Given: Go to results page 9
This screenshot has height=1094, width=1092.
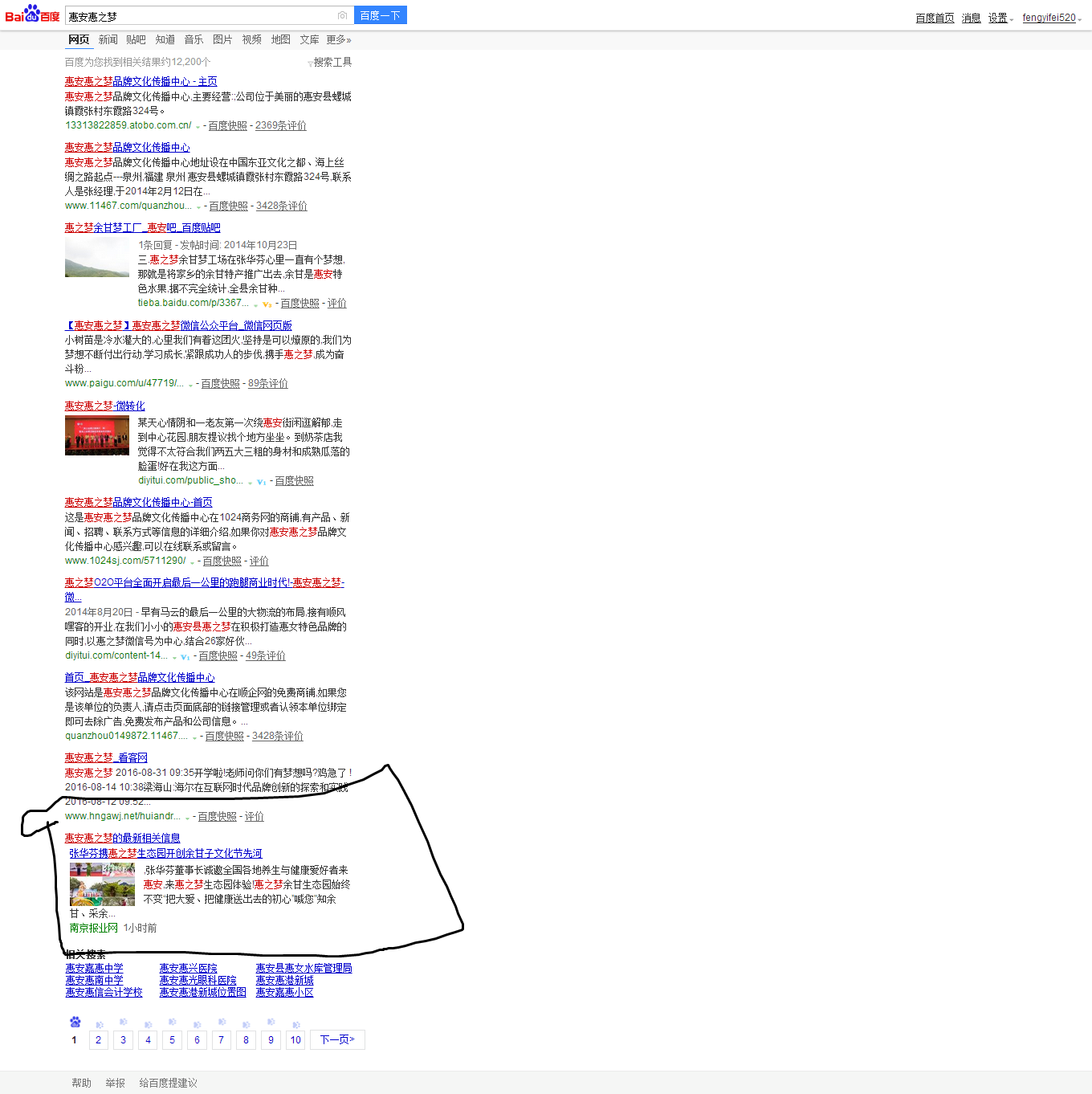Looking at the screenshot, I should 271,1039.
